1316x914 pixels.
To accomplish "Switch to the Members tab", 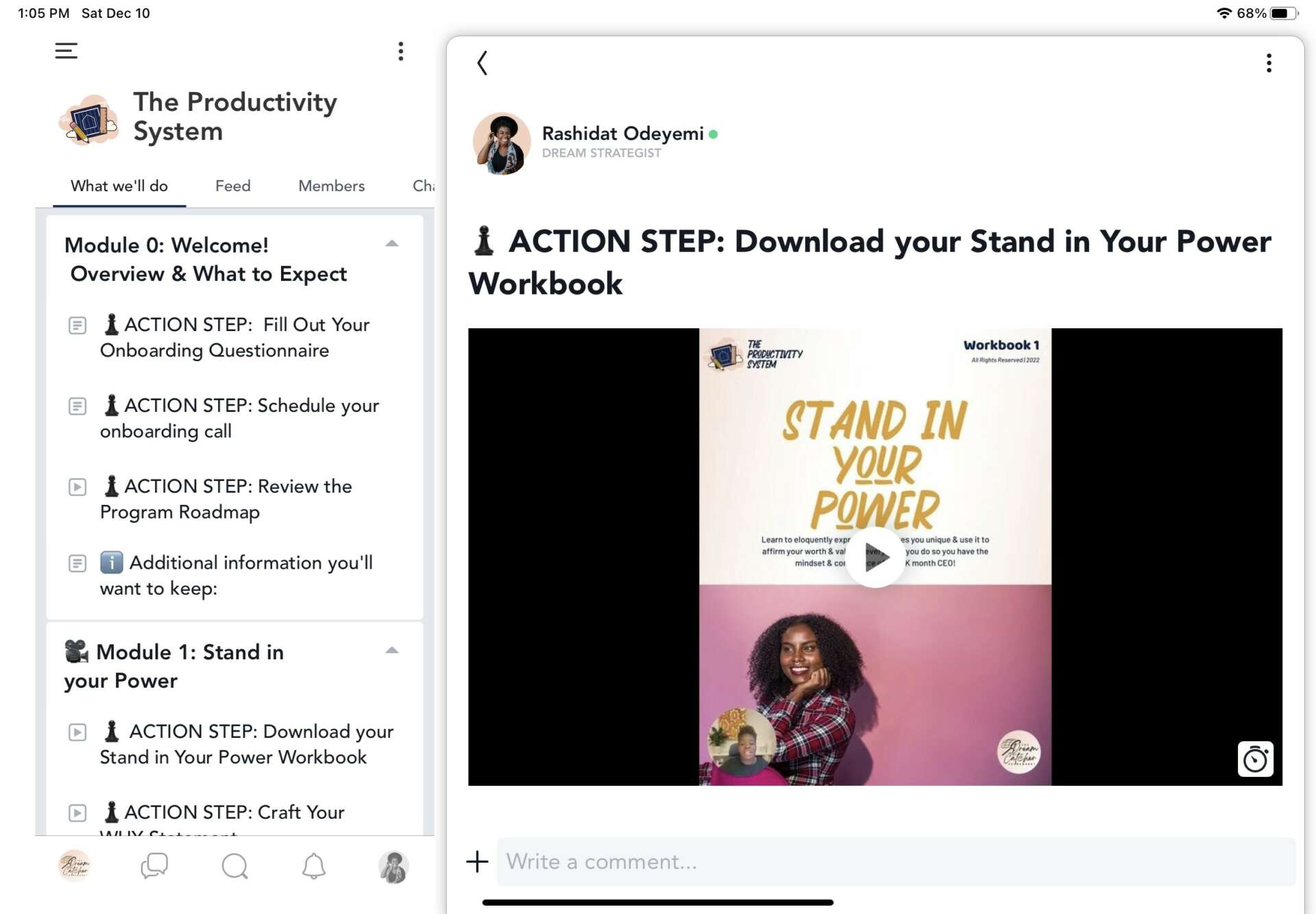I will point(331,186).
